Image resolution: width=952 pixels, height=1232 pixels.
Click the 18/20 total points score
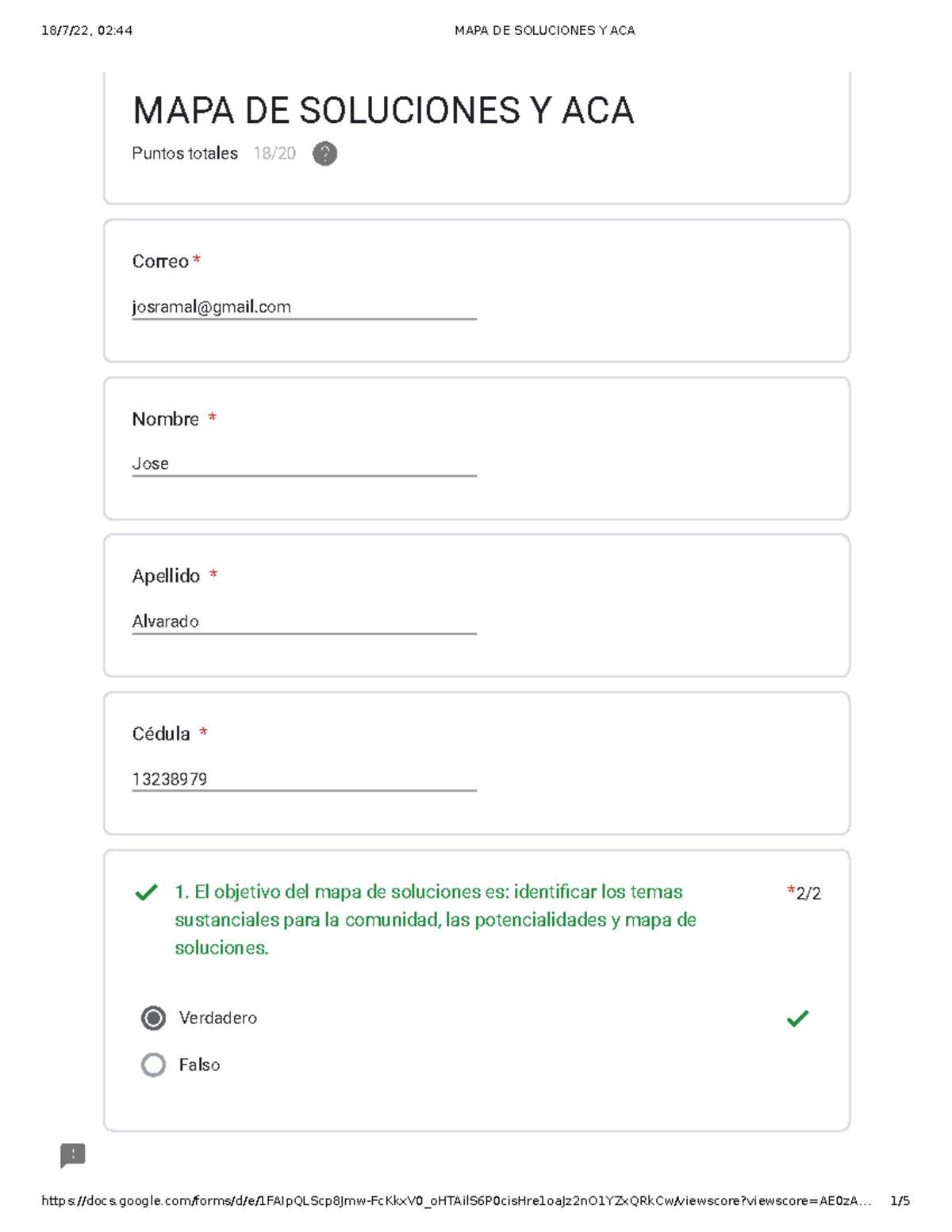click(x=274, y=154)
